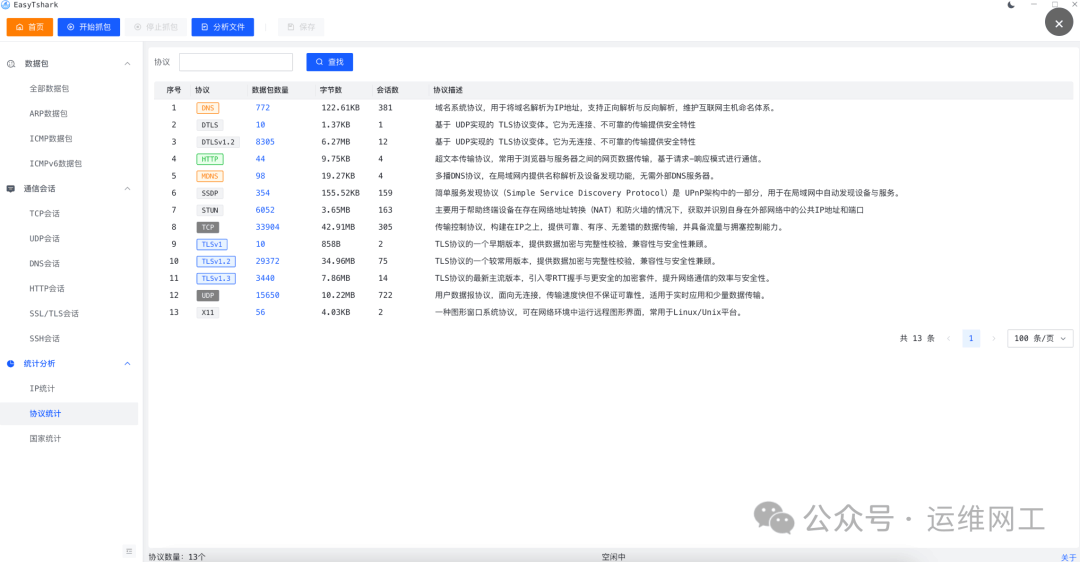Viewport: 1080px width, 562px height.
Task: Open 分析文件 to analyze a file
Action: pyautogui.click(x=222, y=27)
